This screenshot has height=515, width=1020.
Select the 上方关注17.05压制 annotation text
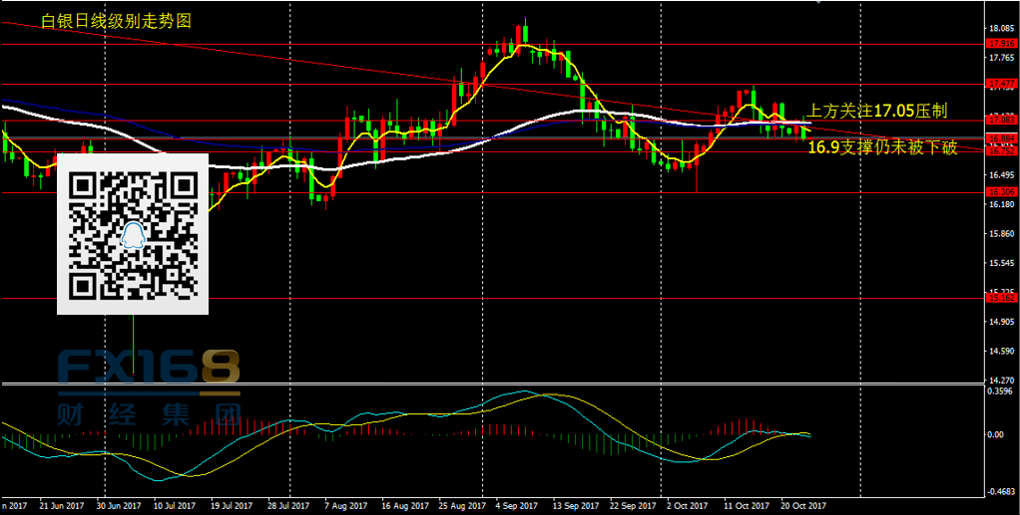pyautogui.click(x=876, y=111)
